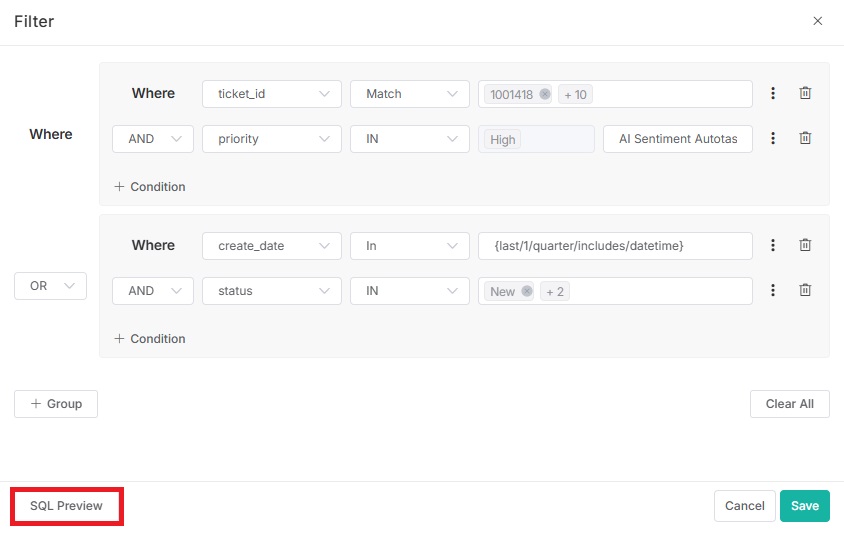Open more options for priority row
The image size is (844, 533).
tap(773, 139)
